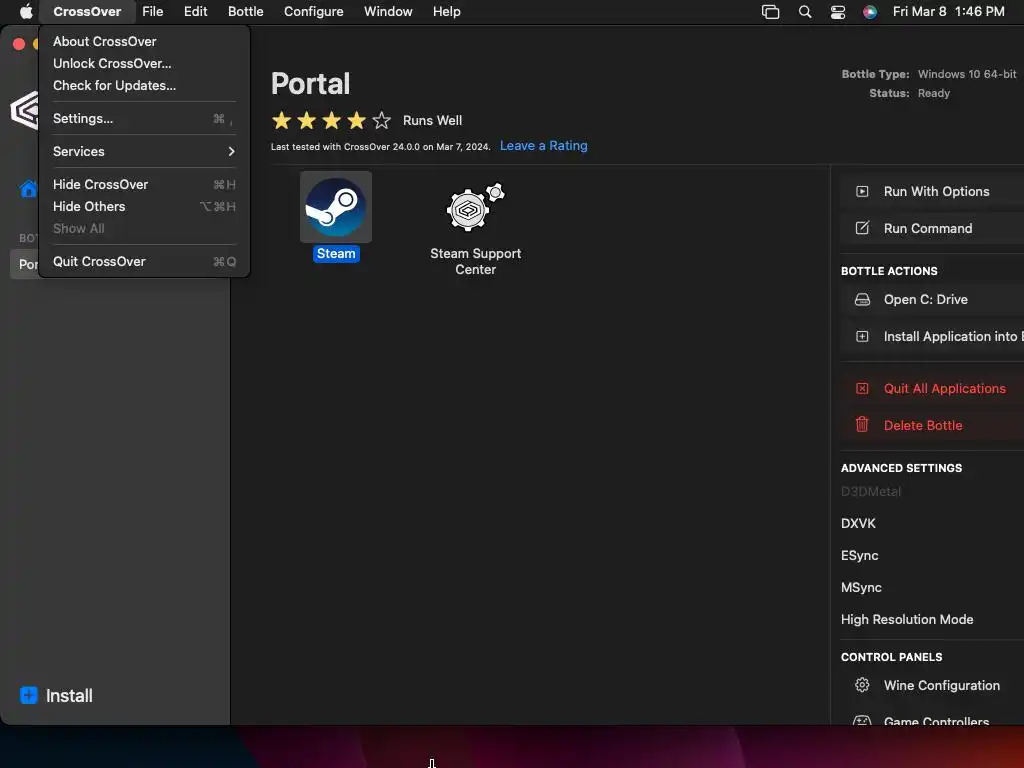The width and height of the screenshot is (1024, 768).
Task: Open the File menu
Action: pos(153,12)
